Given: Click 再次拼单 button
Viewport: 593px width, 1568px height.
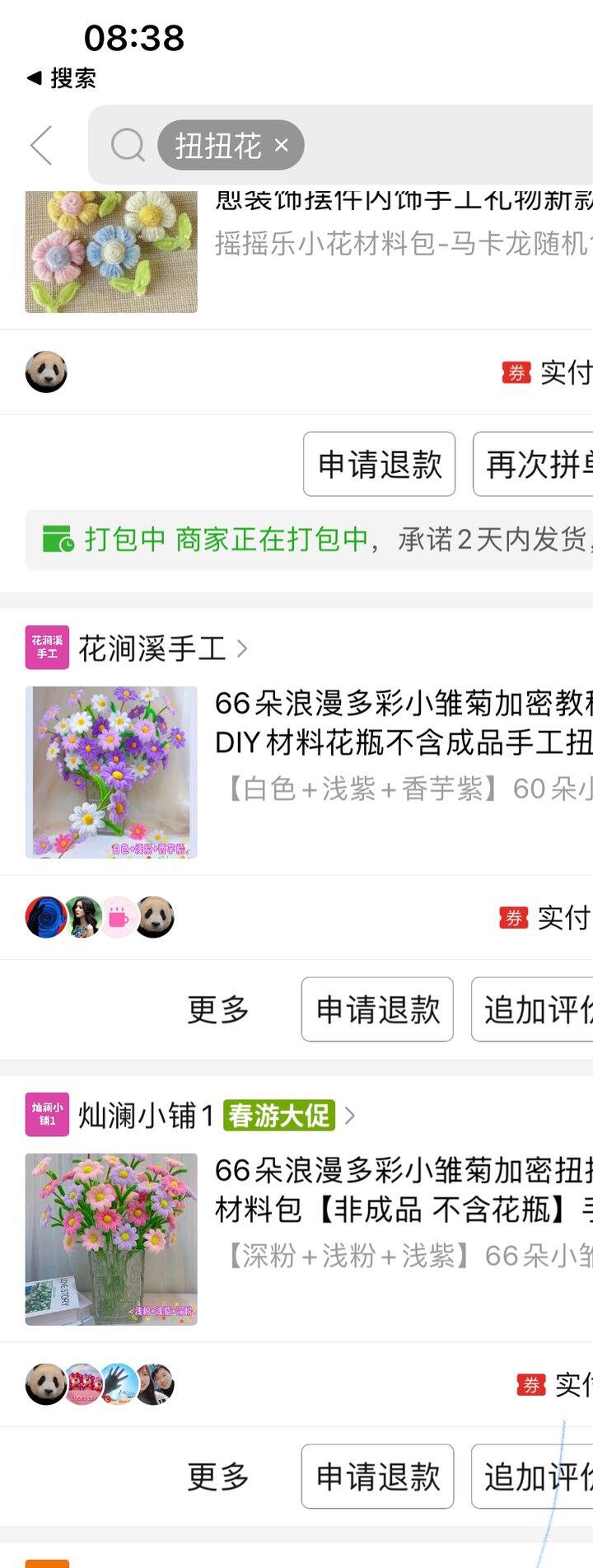Looking at the screenshot, I should coord(534,464).
